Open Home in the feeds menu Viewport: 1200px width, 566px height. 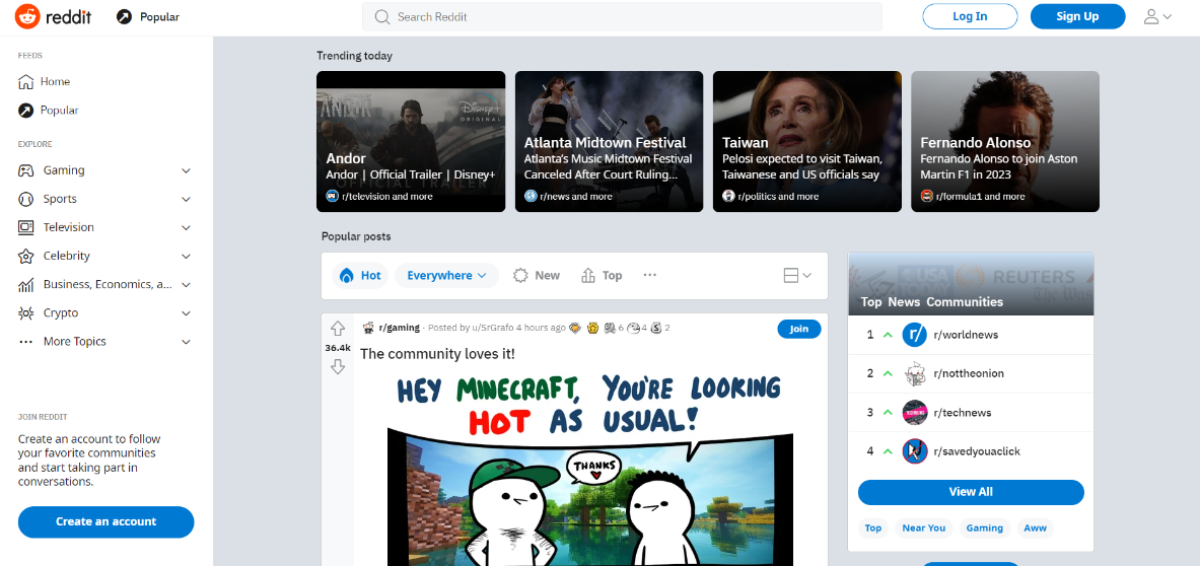tap(55, 82)
